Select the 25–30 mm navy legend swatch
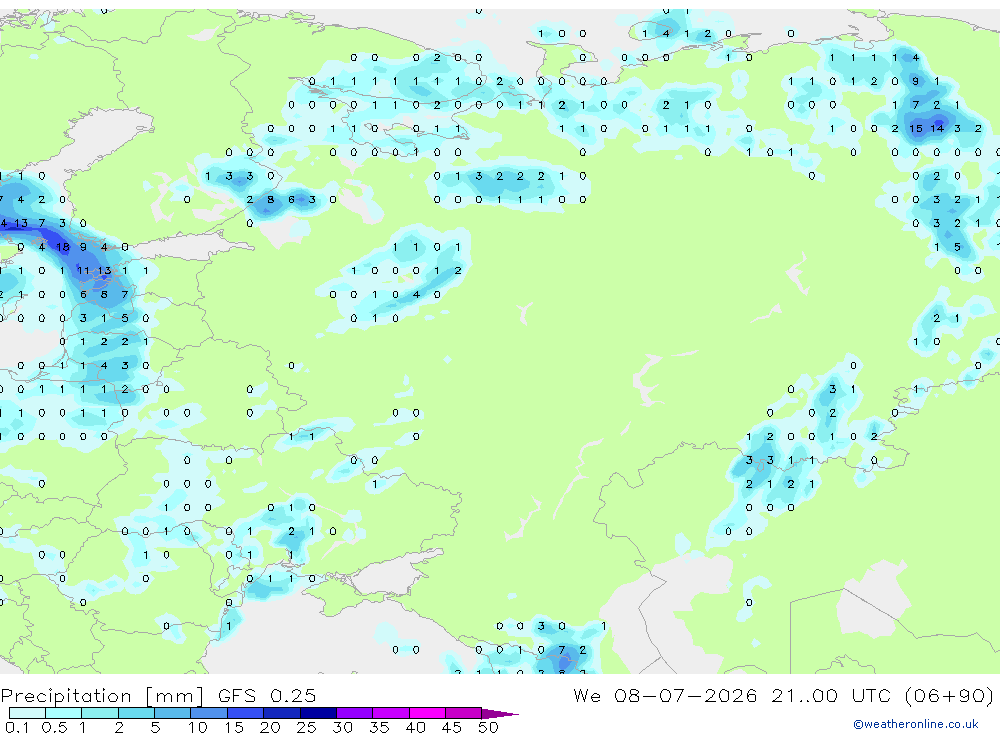This screenshot has height=733, width=1000. pos(318,713)
